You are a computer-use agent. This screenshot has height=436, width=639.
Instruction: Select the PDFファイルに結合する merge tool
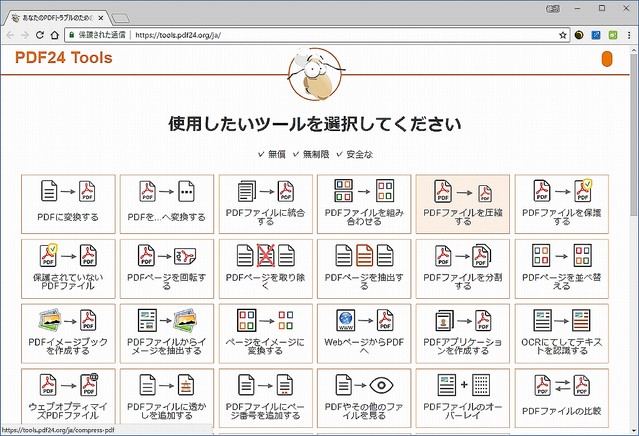(x=264, y=204)
